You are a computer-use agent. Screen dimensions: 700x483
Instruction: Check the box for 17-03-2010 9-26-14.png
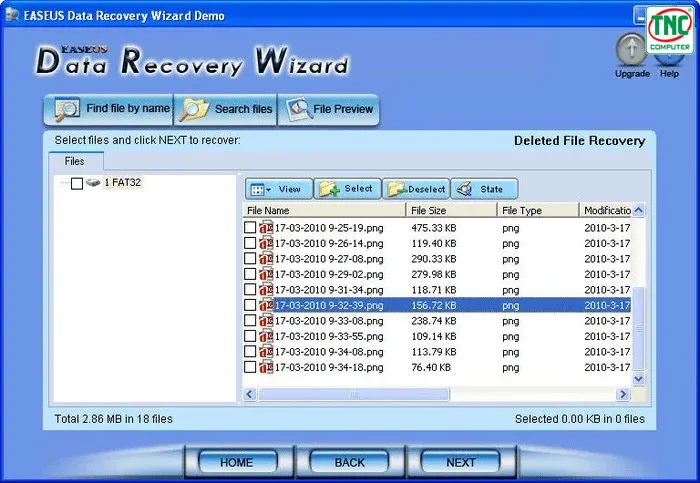pyautogui.click(x=250, y=243)
